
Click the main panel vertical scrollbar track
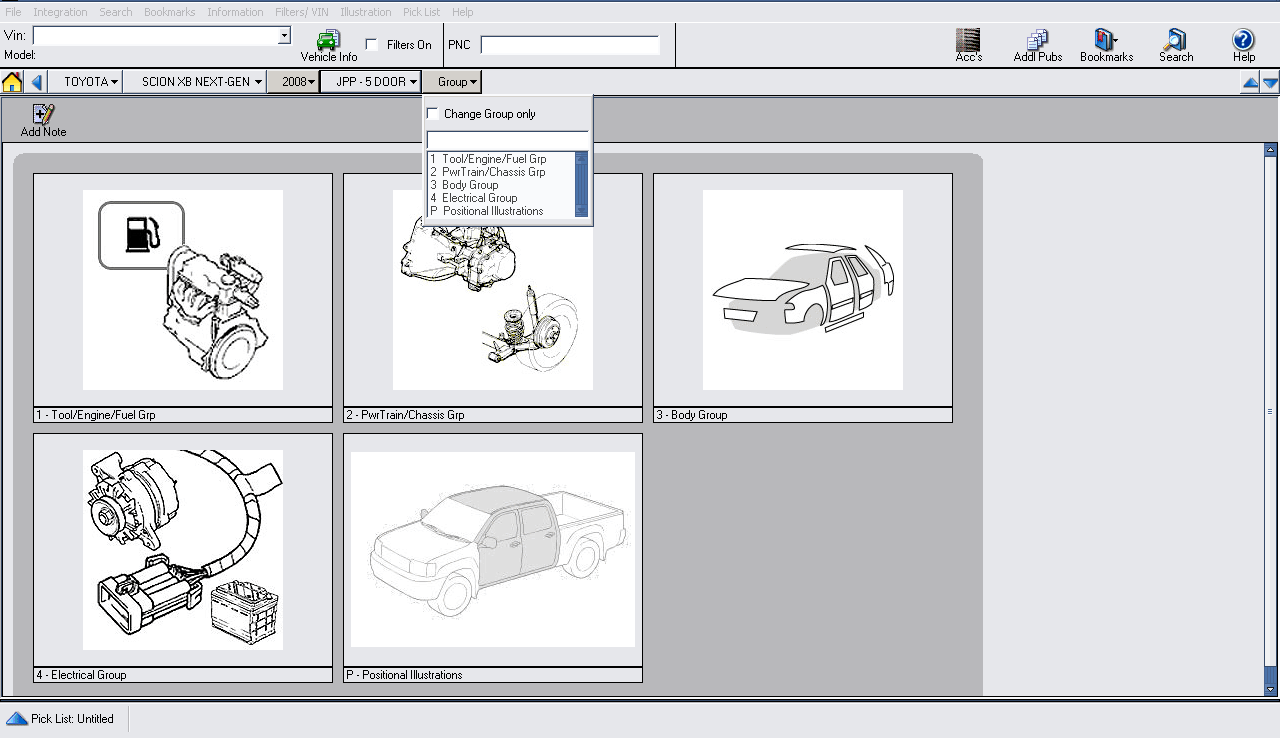(1271, 419)
